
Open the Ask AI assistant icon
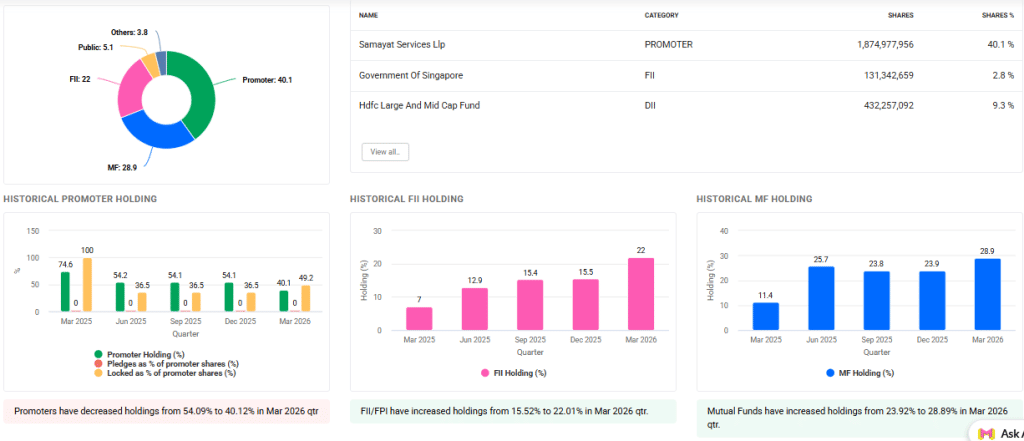point(986,432)
